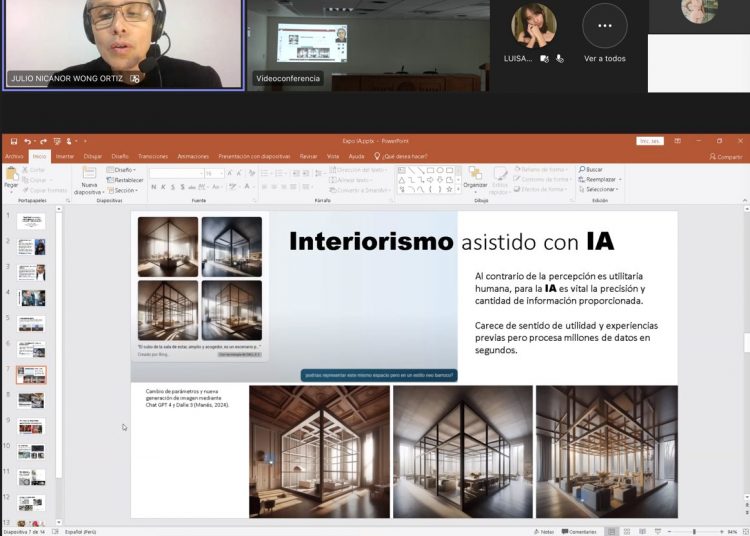Toggle italic formatting (K) in Fuente group
This screenshot has height=536, width=750.
pos(163,189)
